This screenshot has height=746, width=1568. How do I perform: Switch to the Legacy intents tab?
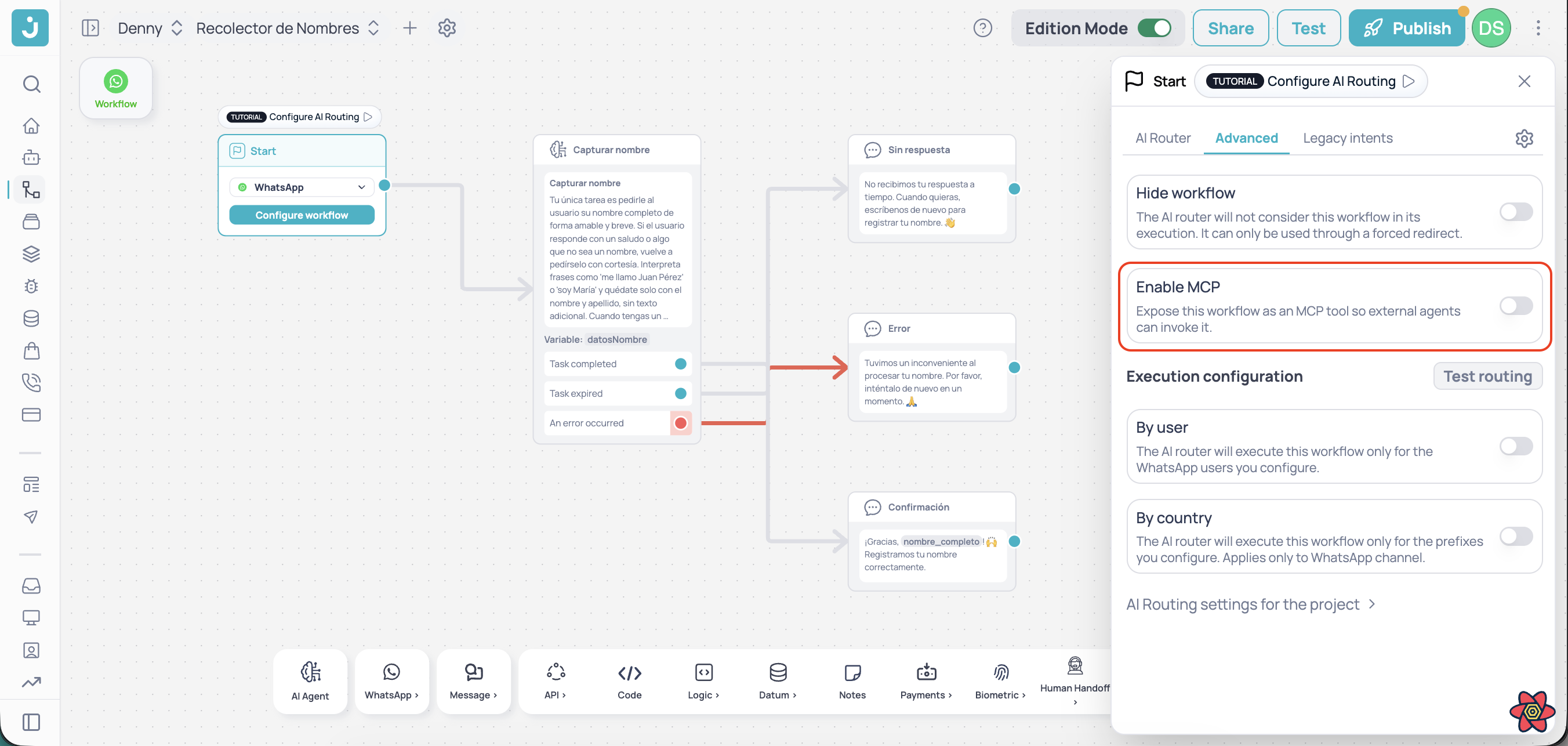click(x=1348, y=138)
